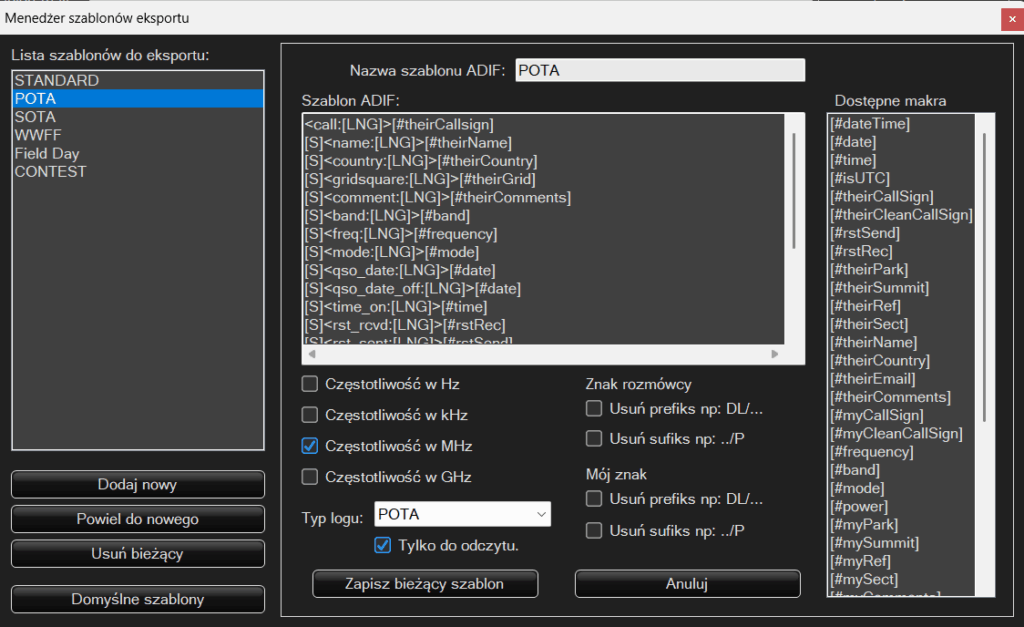The height and width of the screenshot is (627, 1024).
Task: Save with Zapisz bieżący szablon button
Action: (425, 584)
